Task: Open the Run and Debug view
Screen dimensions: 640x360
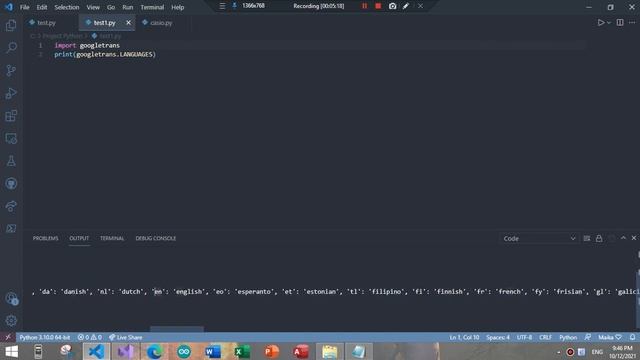Action: 11,93
